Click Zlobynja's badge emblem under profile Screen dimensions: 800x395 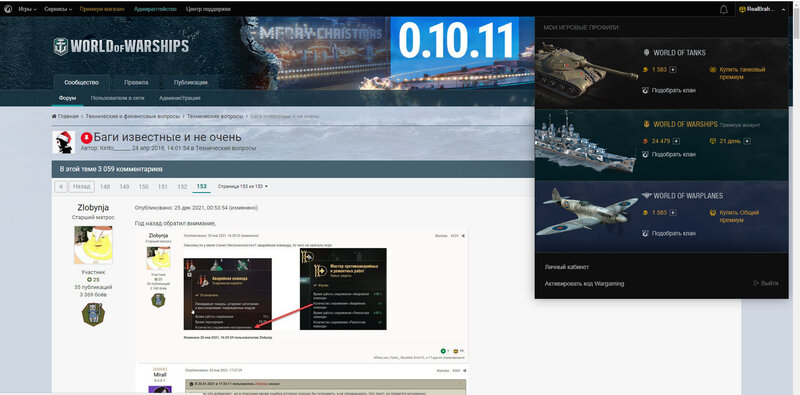[93, 314]
